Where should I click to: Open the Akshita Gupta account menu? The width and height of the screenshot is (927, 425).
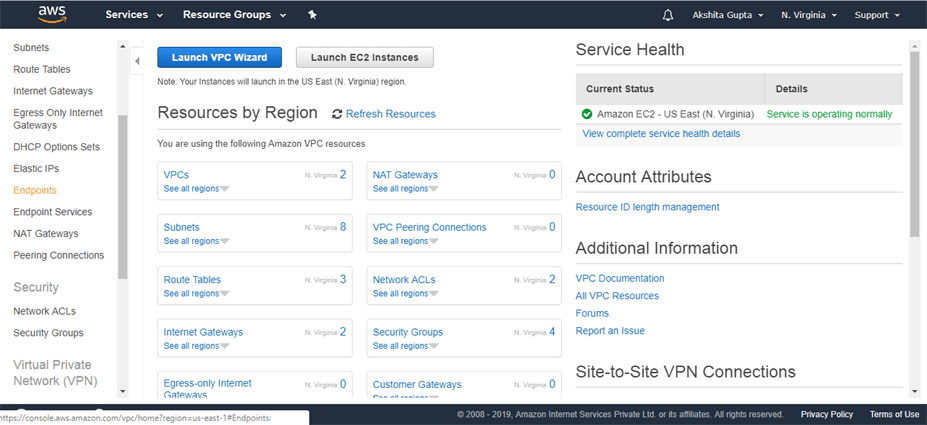click(x=728, y=15)
